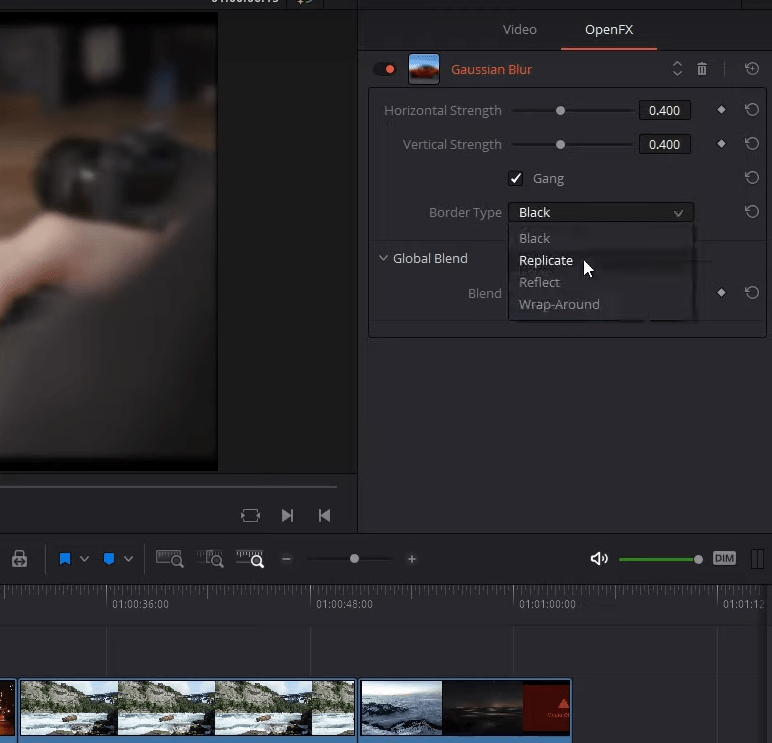Select the ocean waves clip in timeline

pyautogui.click(x=466, y=709)
